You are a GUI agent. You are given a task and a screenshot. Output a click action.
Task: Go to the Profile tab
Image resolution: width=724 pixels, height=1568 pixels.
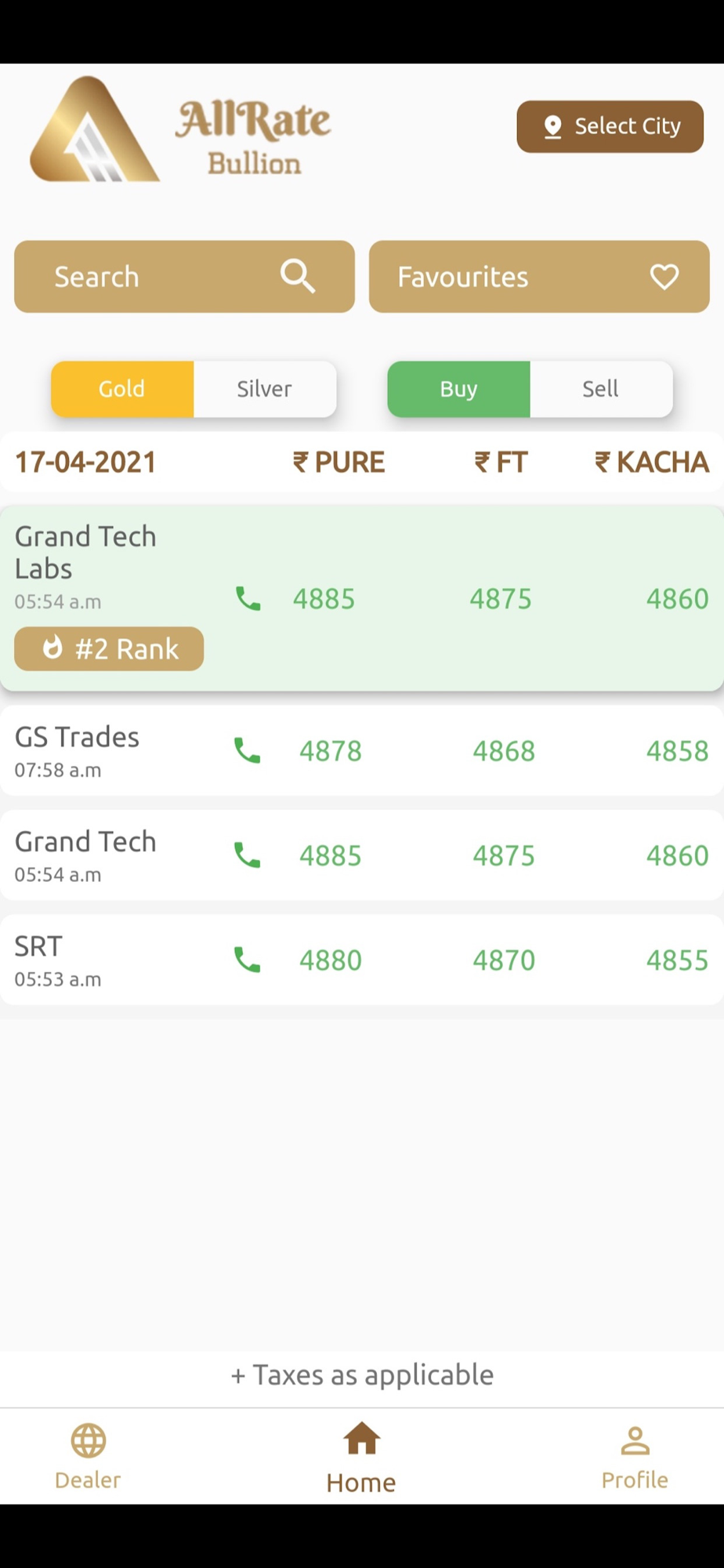[x=635, y=1457]
